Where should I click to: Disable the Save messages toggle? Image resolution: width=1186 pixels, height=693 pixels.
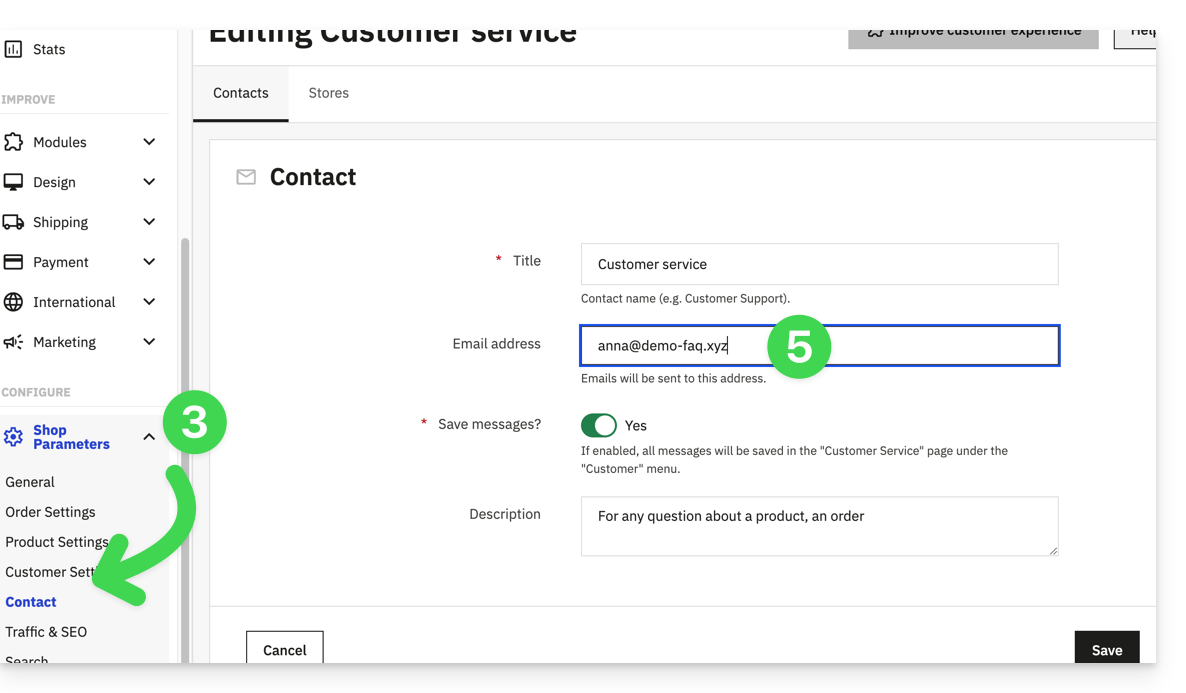click(599, 425)
